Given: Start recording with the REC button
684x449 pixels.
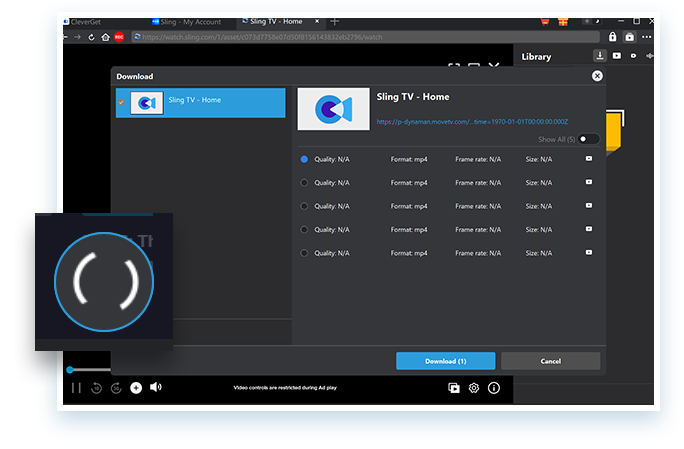Looking at the screenshot, I should click(x=119, y=37).
